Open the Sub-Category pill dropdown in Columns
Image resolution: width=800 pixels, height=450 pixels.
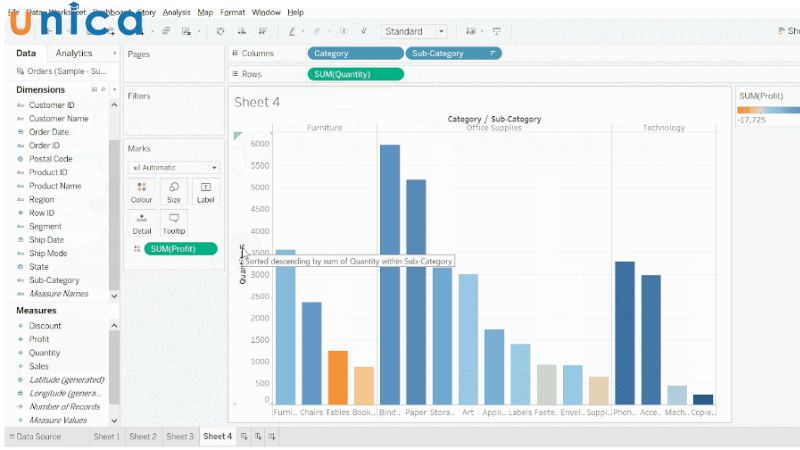[492, 53]
